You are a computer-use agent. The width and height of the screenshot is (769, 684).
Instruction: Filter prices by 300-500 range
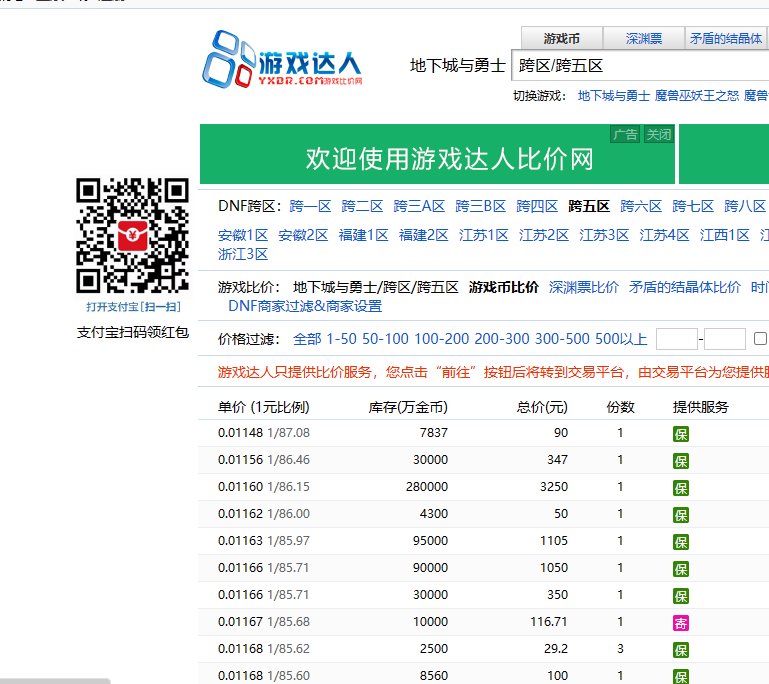pyautogui.click(x=563, y=339)
